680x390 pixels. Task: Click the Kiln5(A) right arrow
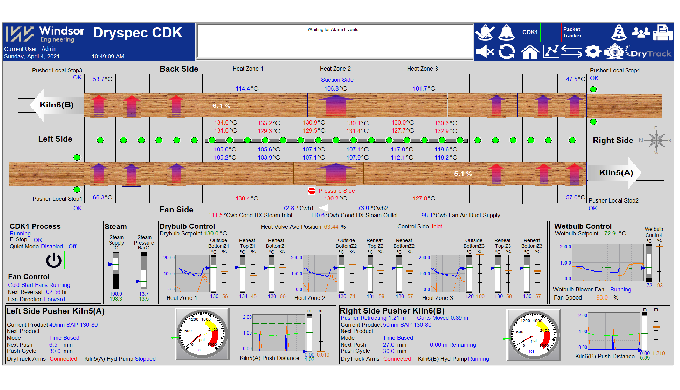point(613,173)
